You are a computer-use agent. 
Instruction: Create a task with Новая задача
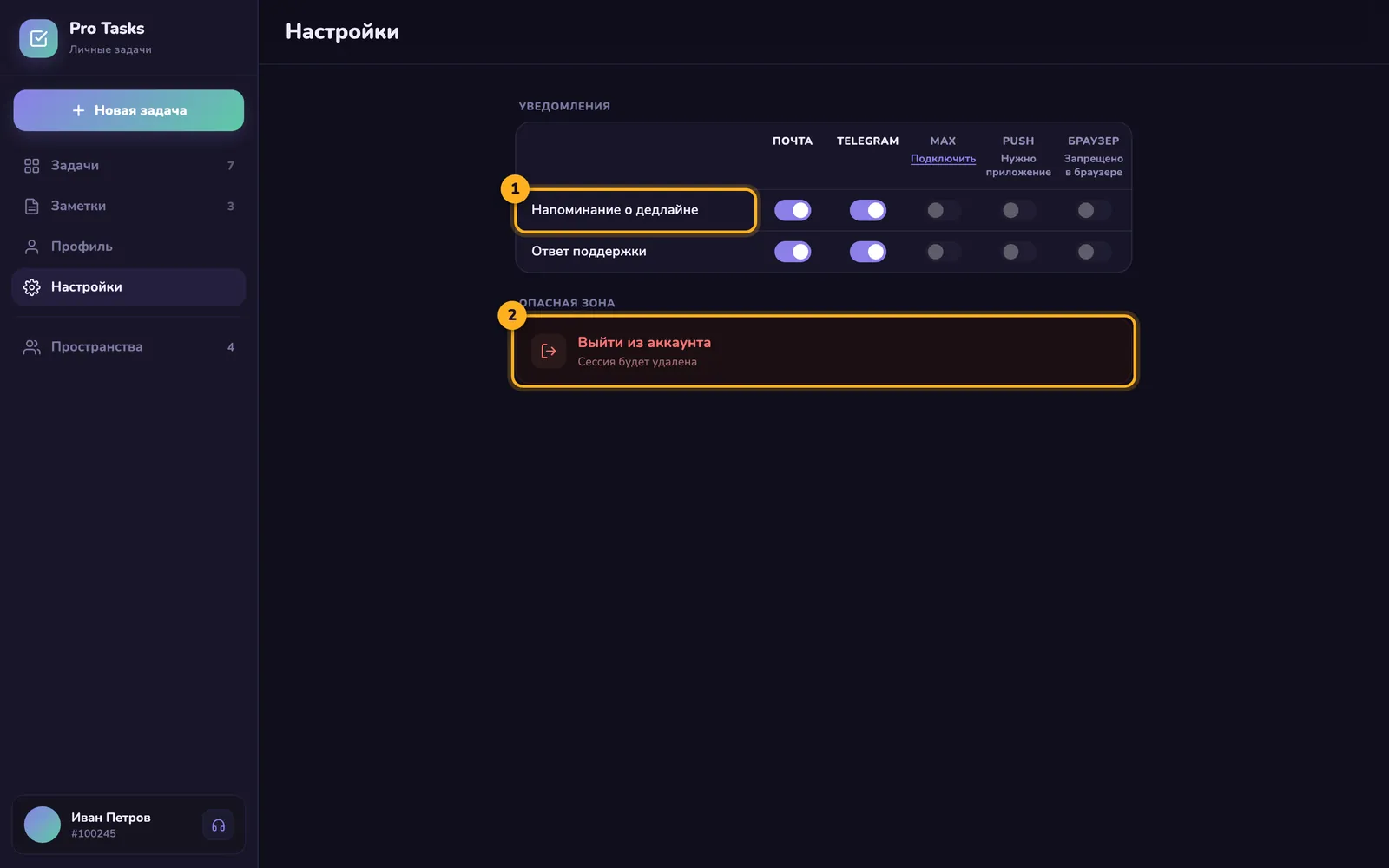(128, 110)
